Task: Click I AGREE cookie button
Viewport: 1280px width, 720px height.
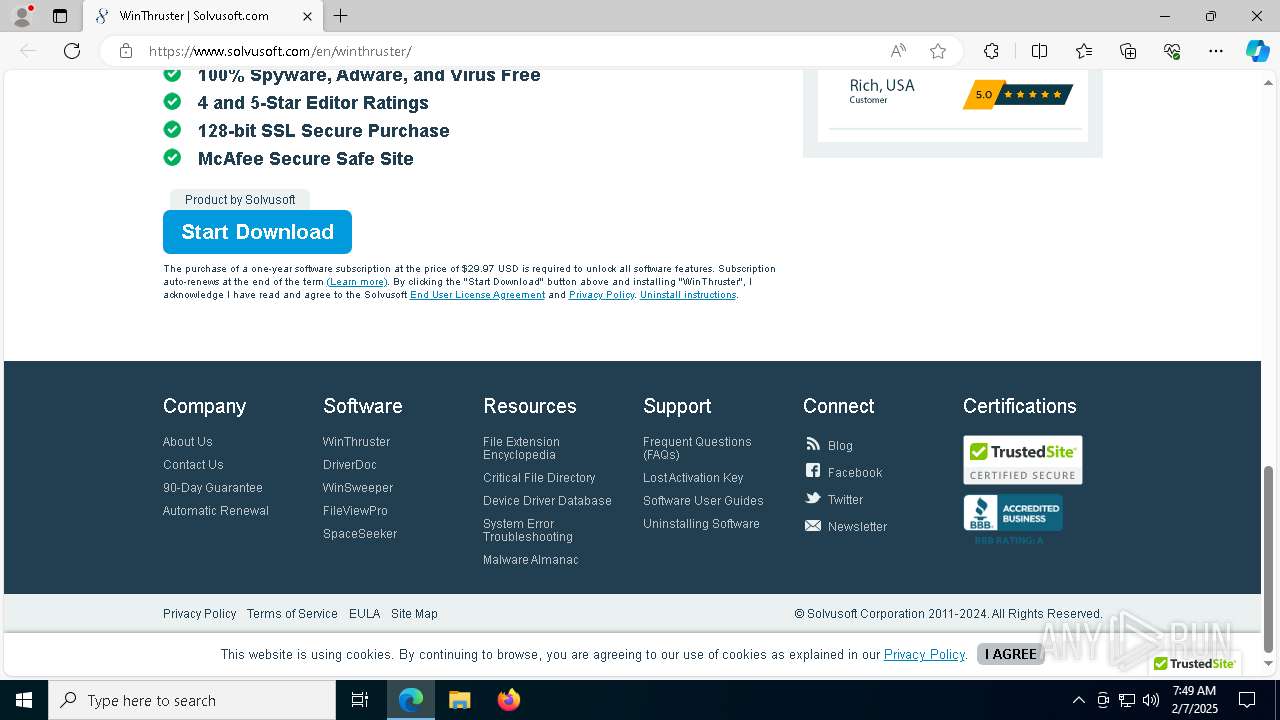Action: pyautogui.click(x=1010, y=654)
